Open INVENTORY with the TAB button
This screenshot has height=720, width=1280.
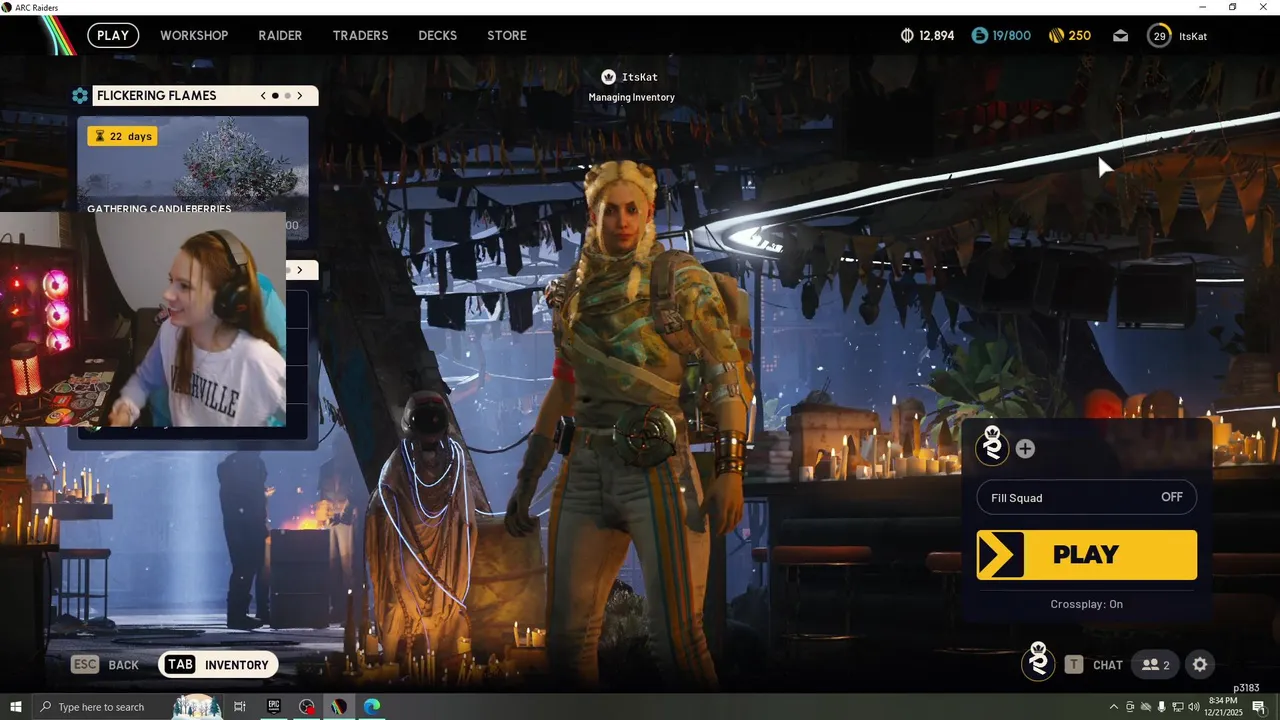[x=218, y=665]
